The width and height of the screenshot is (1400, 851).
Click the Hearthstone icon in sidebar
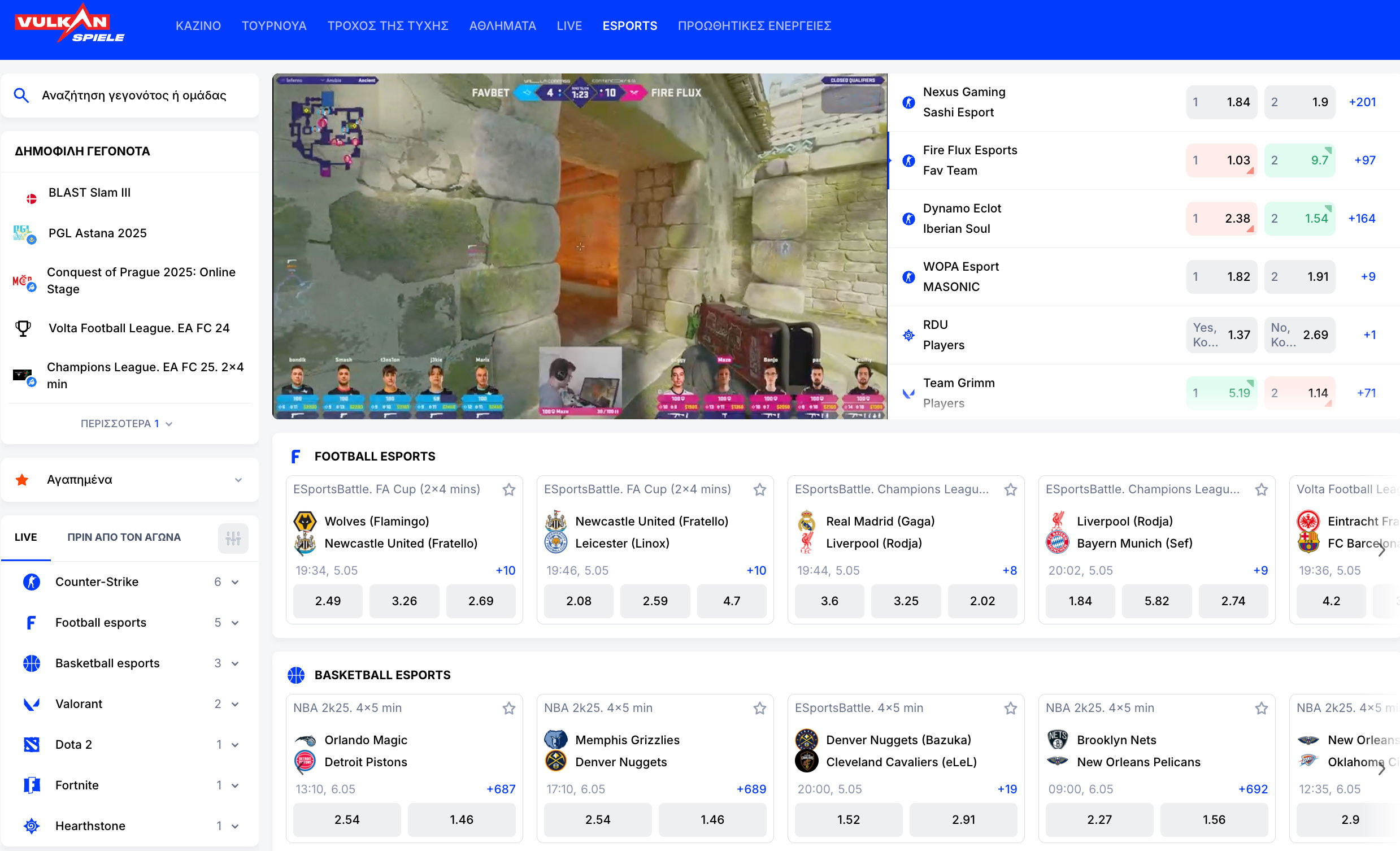pos(32,826)
